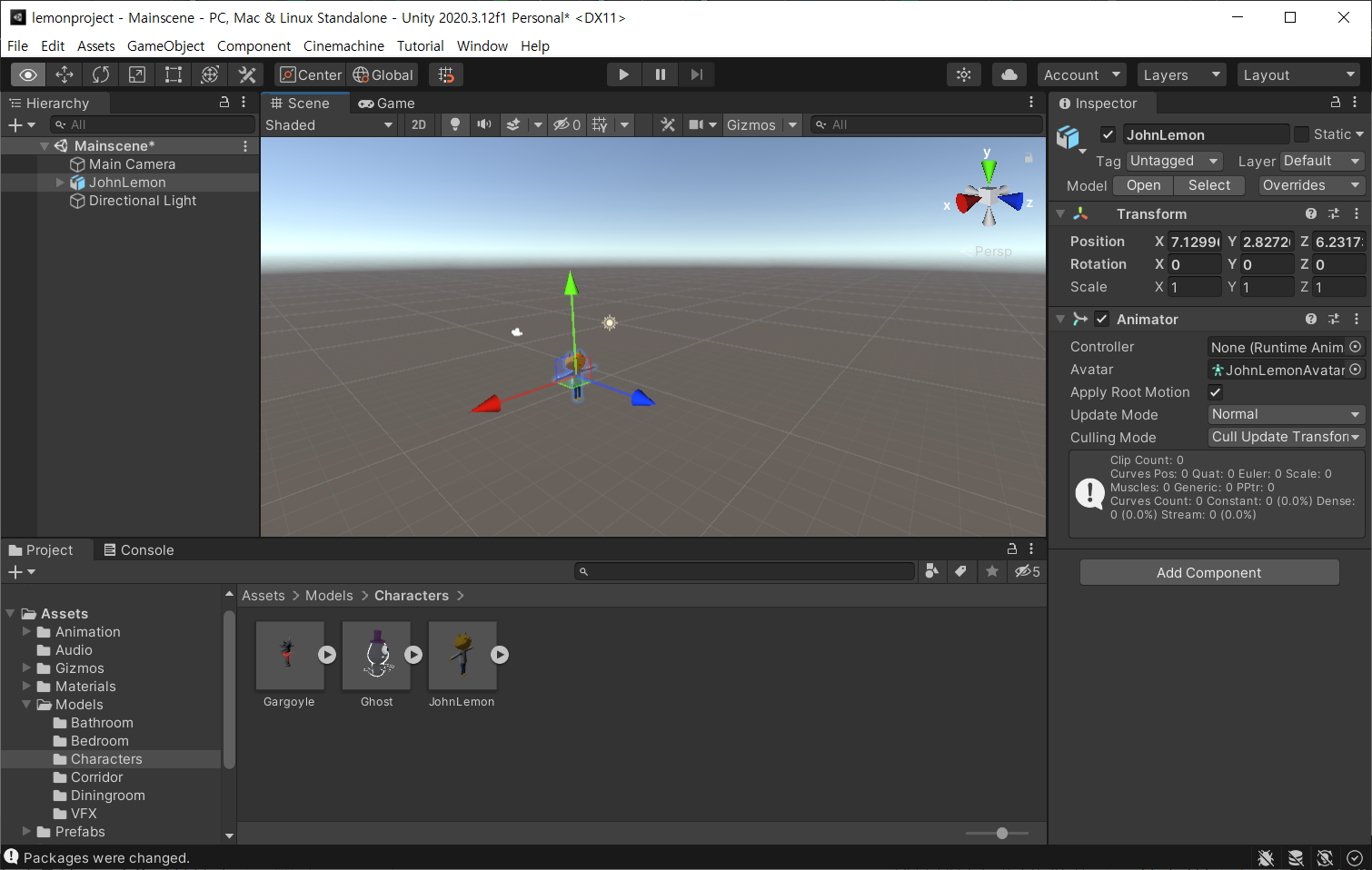Select the Rotate tool
Image resolution: width=1372 pixels, height=870 pixels.
tap(101, 74)
